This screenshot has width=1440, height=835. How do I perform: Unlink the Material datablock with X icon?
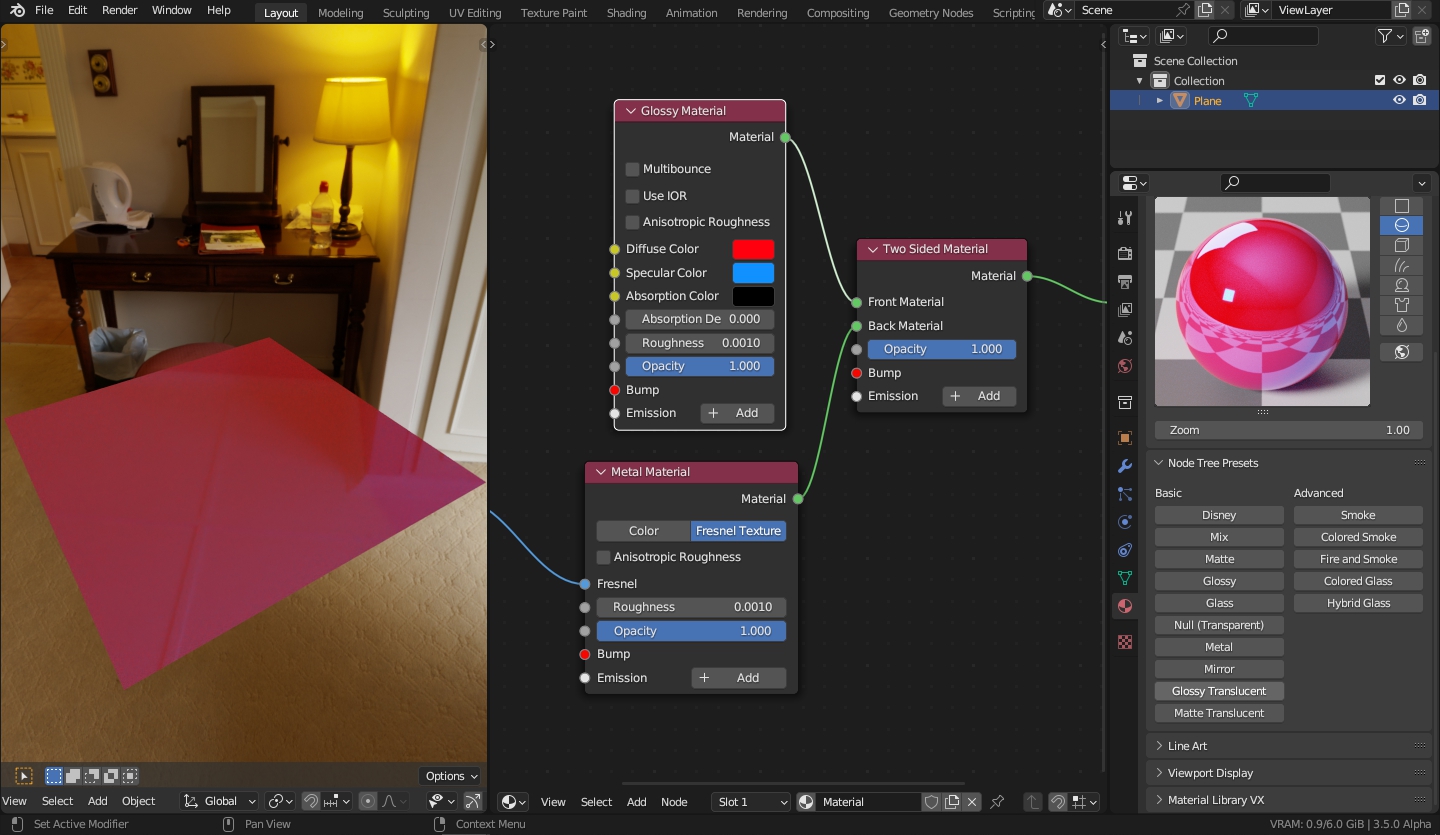(972, 802)
